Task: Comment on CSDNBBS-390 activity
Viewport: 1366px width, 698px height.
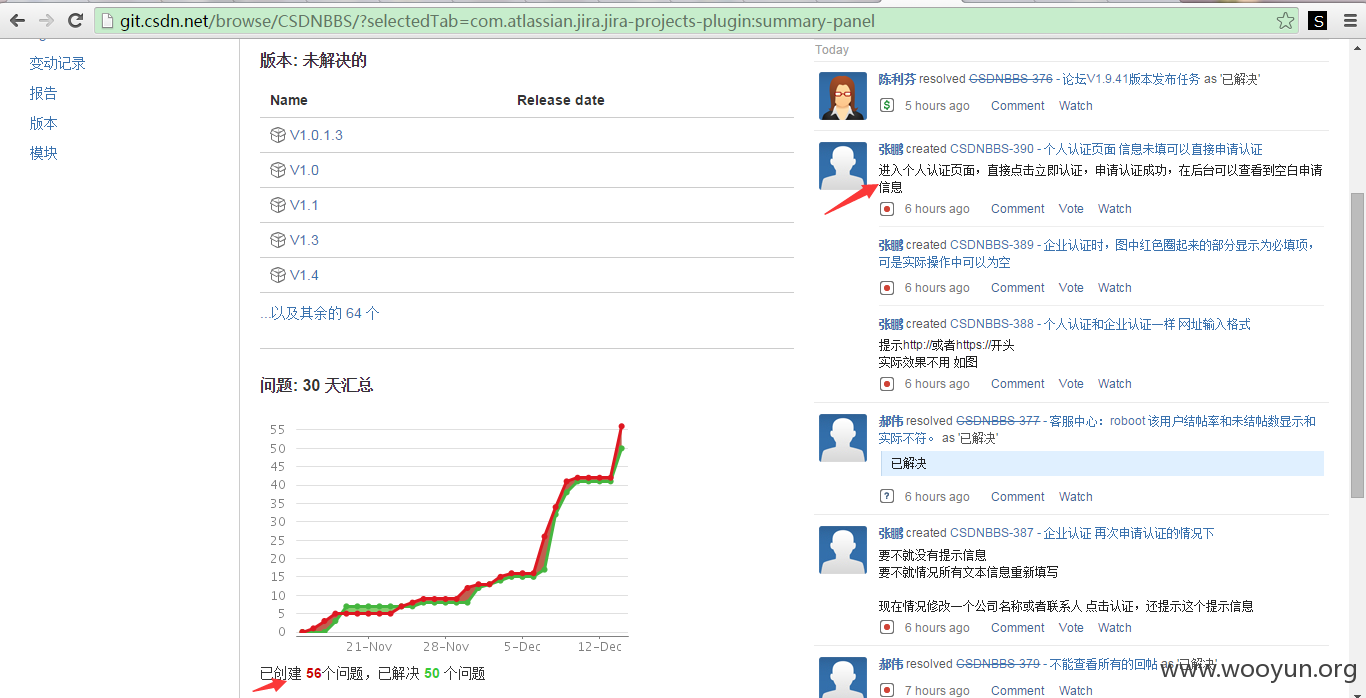Action: (1017, 209)
